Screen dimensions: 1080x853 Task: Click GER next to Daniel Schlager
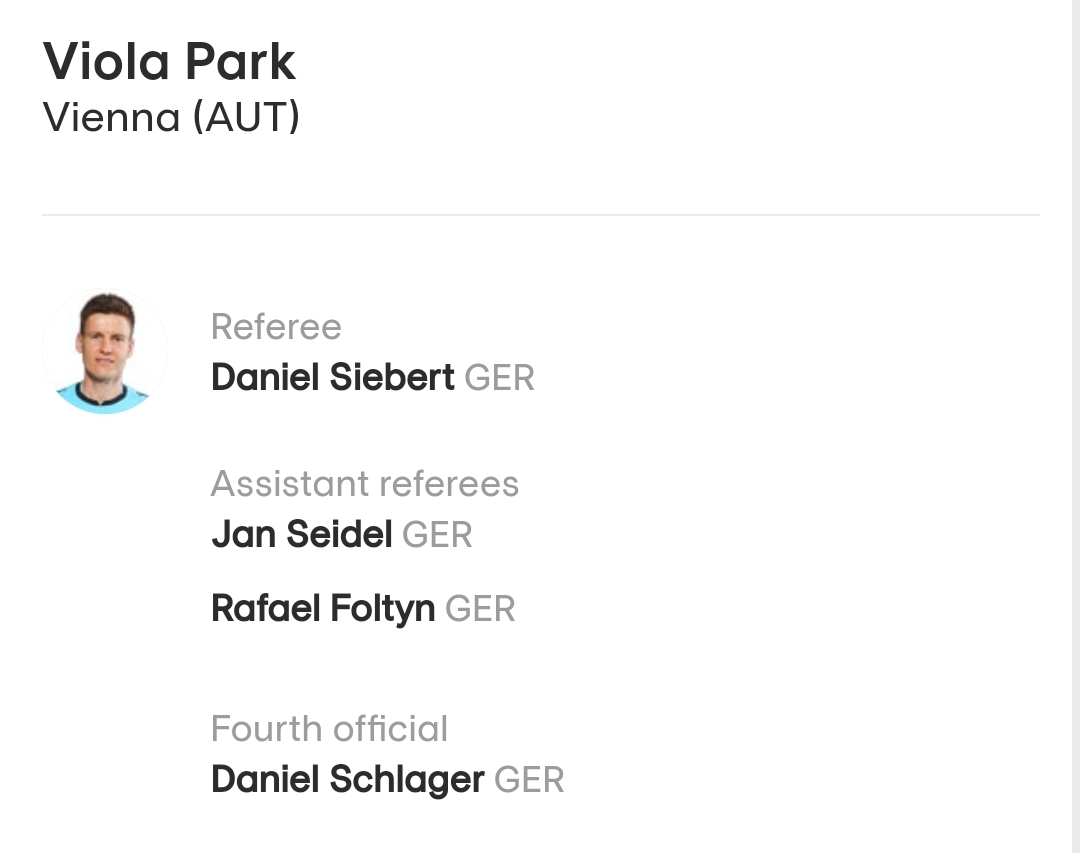pos(529,780)
